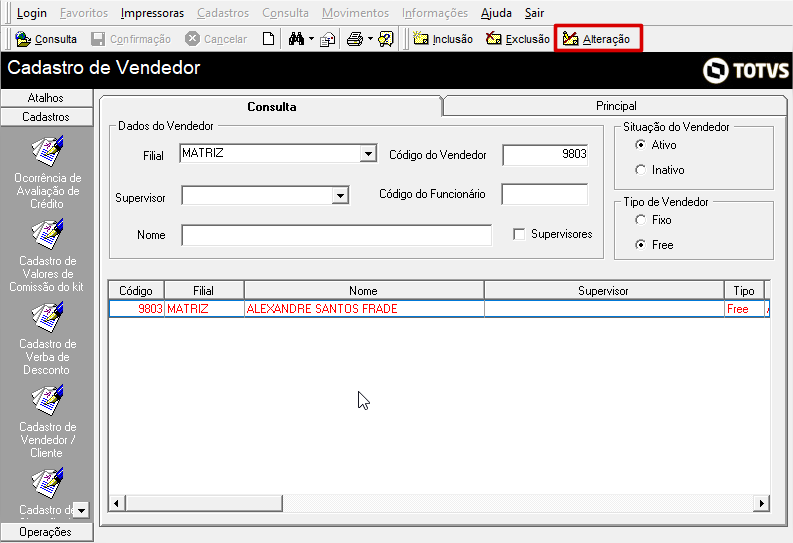Click the greyed Cancelar toolbar button
Screen dimensions: 793x543
[x=216, y=39]
